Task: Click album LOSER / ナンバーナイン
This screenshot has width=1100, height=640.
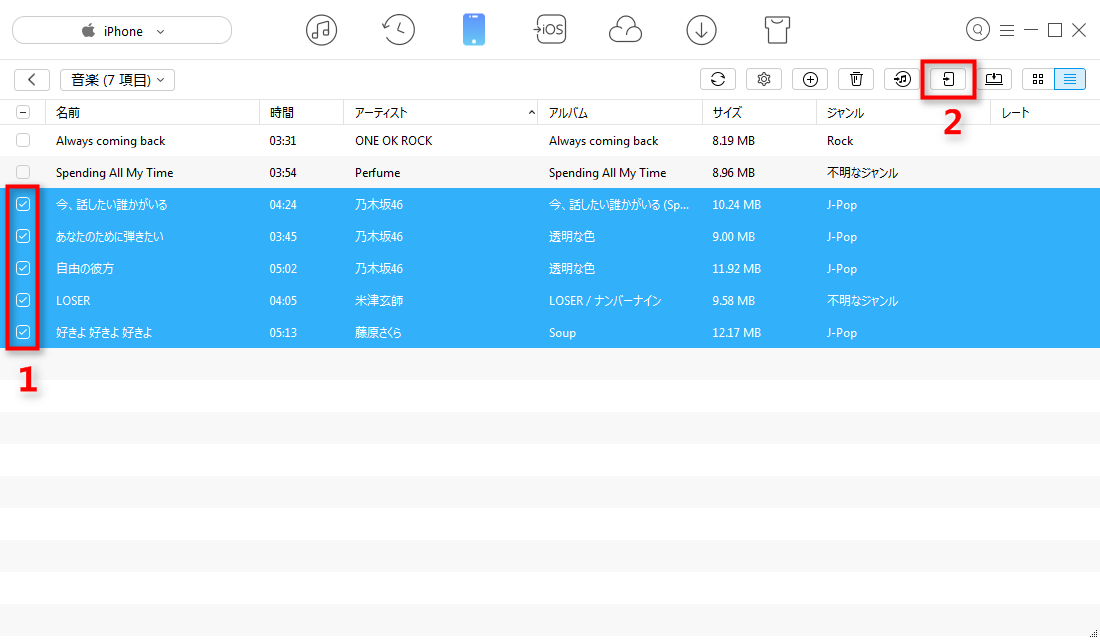Action: point(605,300)
